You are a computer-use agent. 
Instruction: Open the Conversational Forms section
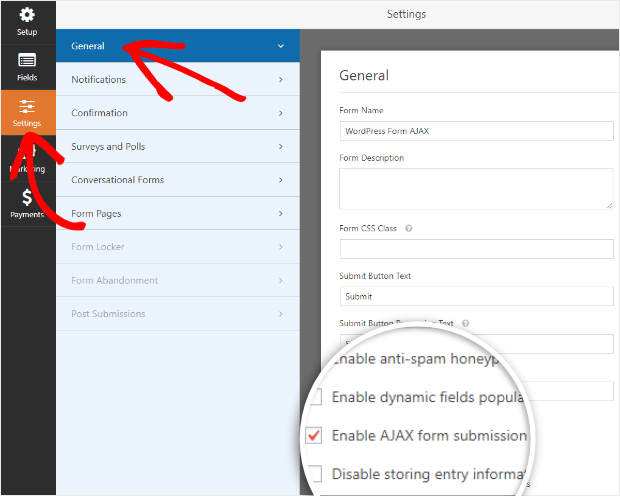click(x=178, y=180)
